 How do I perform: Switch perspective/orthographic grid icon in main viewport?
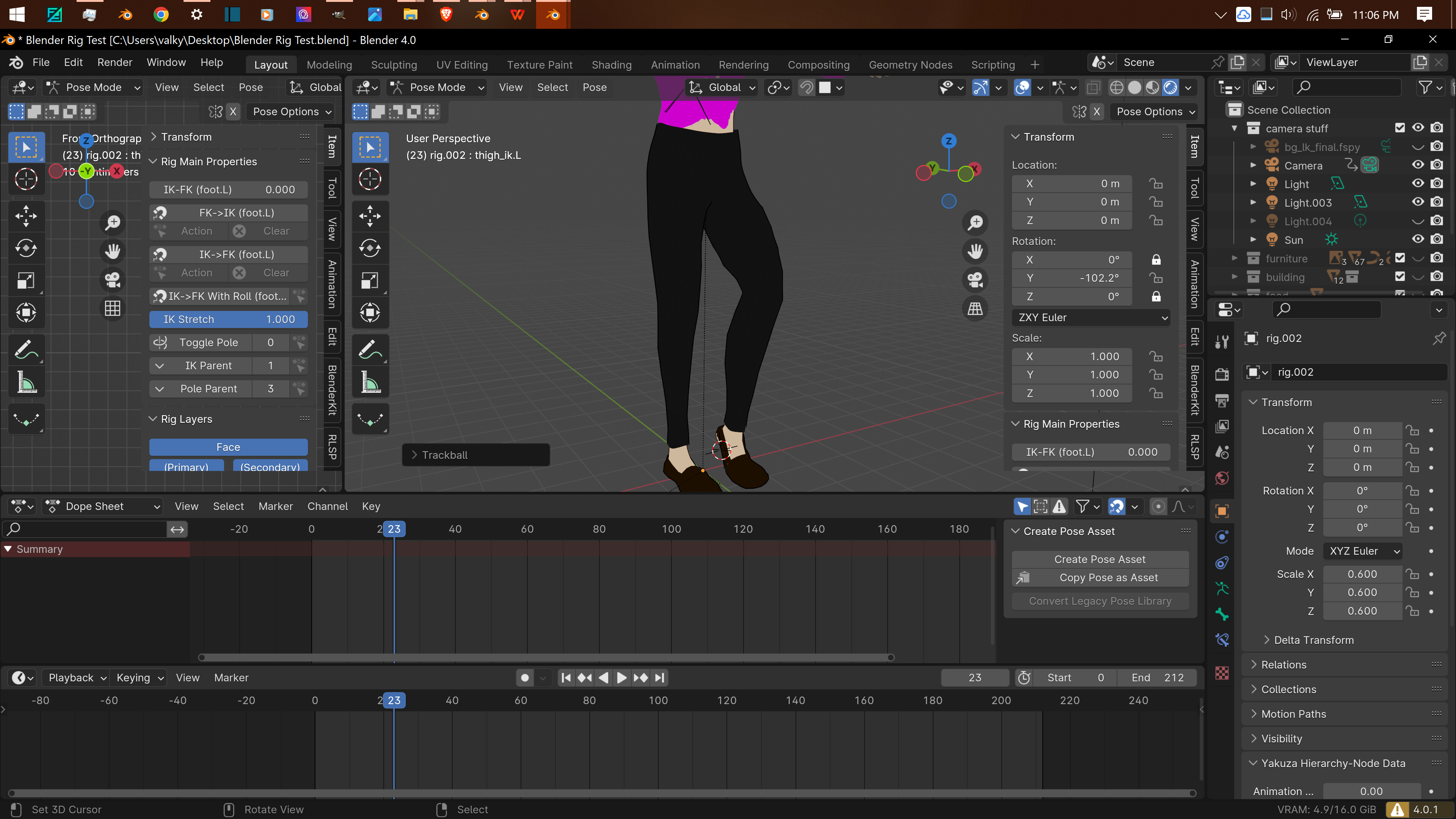pos(975,309)
